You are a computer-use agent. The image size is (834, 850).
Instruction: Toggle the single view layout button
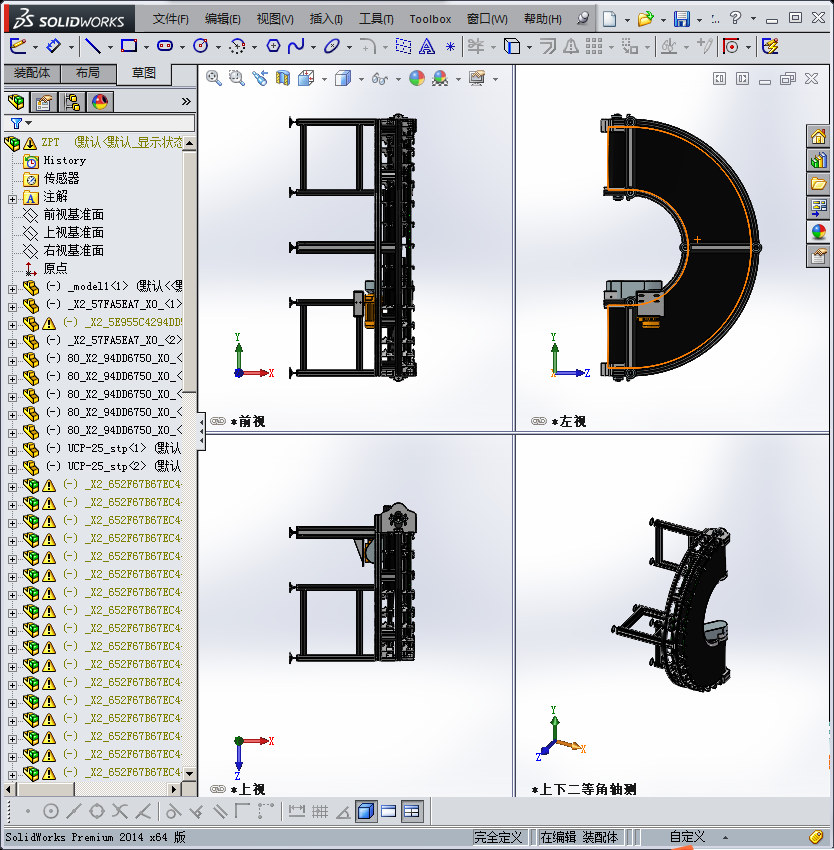pos(389,811)
